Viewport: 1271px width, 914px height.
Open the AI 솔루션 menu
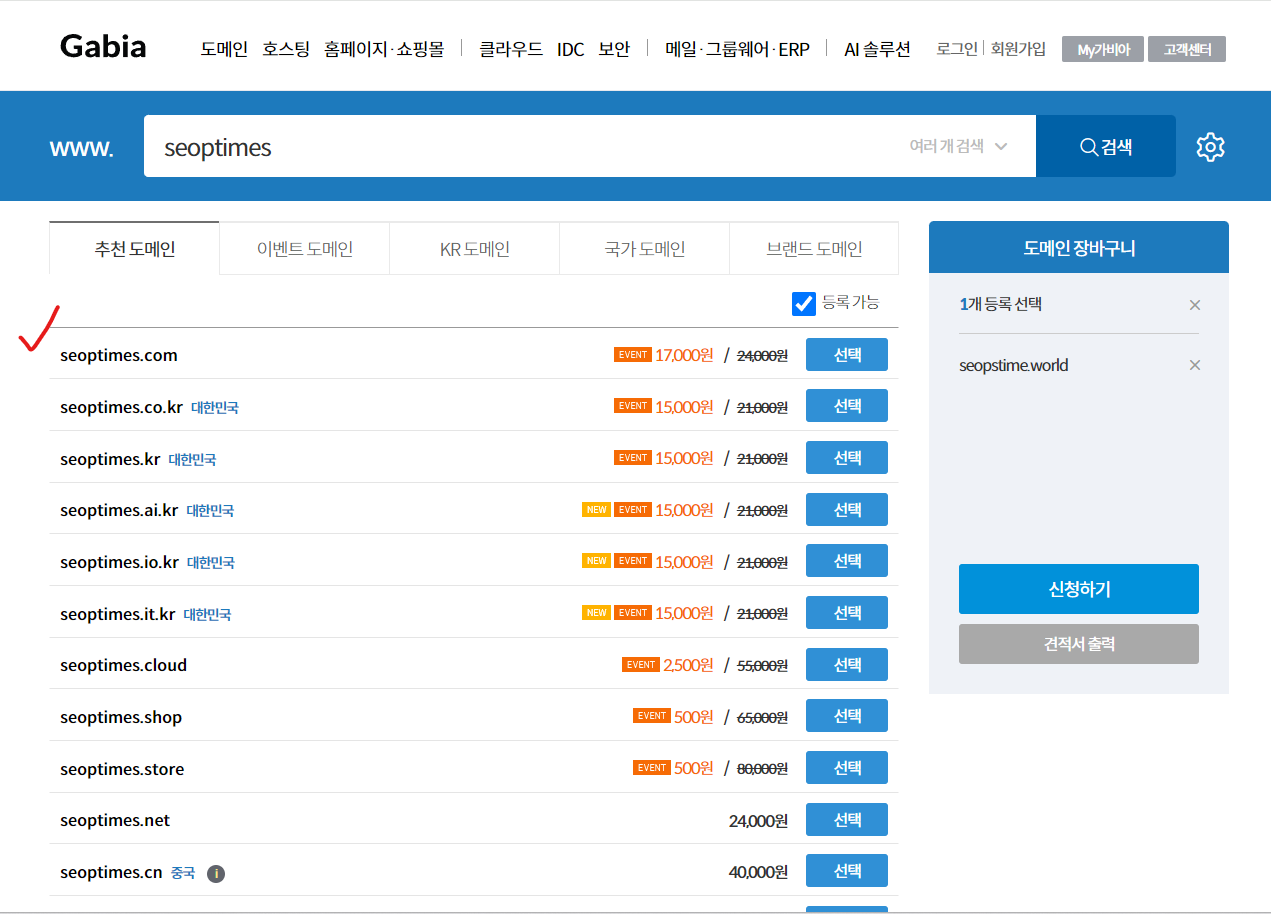(877, 48)
